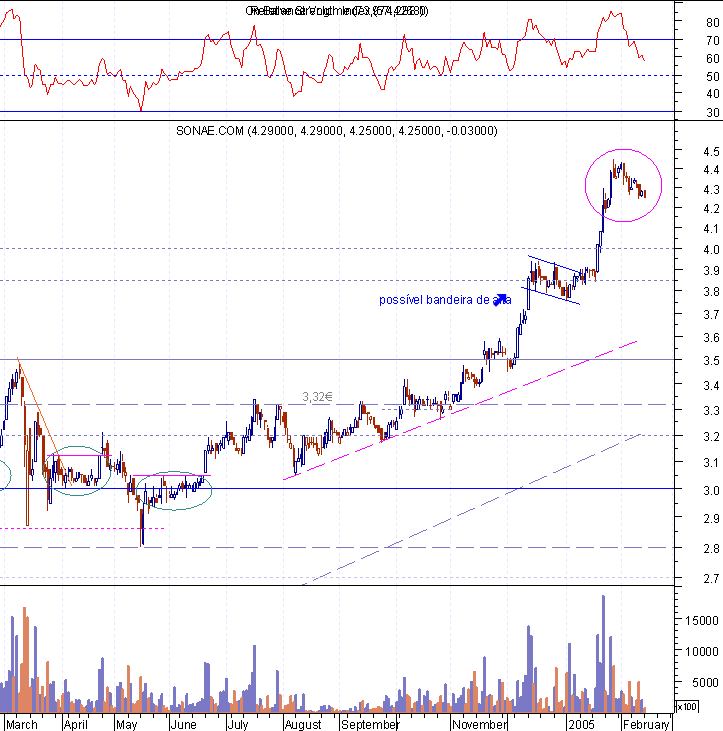Click the x100 volume multiplier box

click(x=687, y=707)
